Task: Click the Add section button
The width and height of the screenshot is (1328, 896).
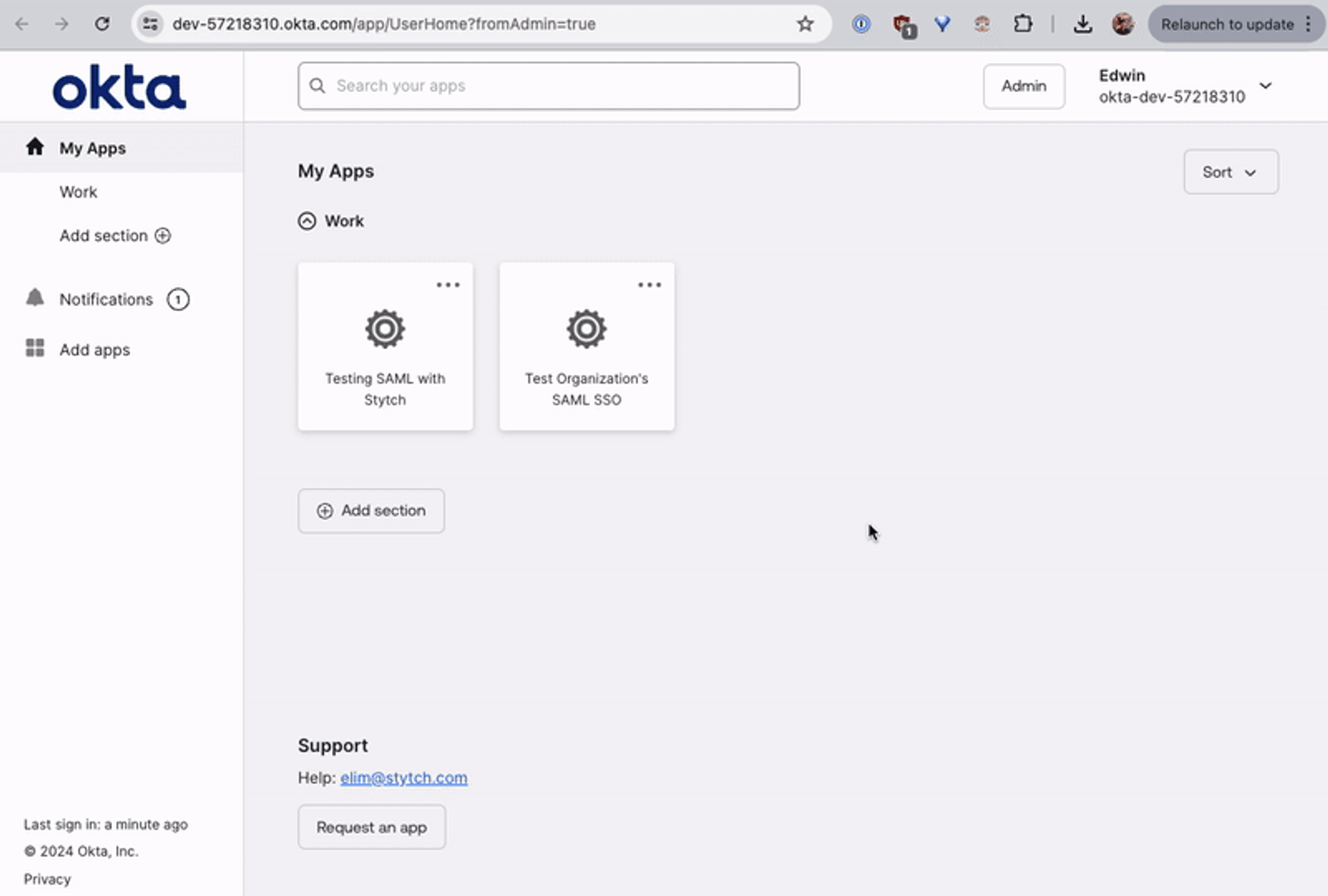Action: (371, 510)
